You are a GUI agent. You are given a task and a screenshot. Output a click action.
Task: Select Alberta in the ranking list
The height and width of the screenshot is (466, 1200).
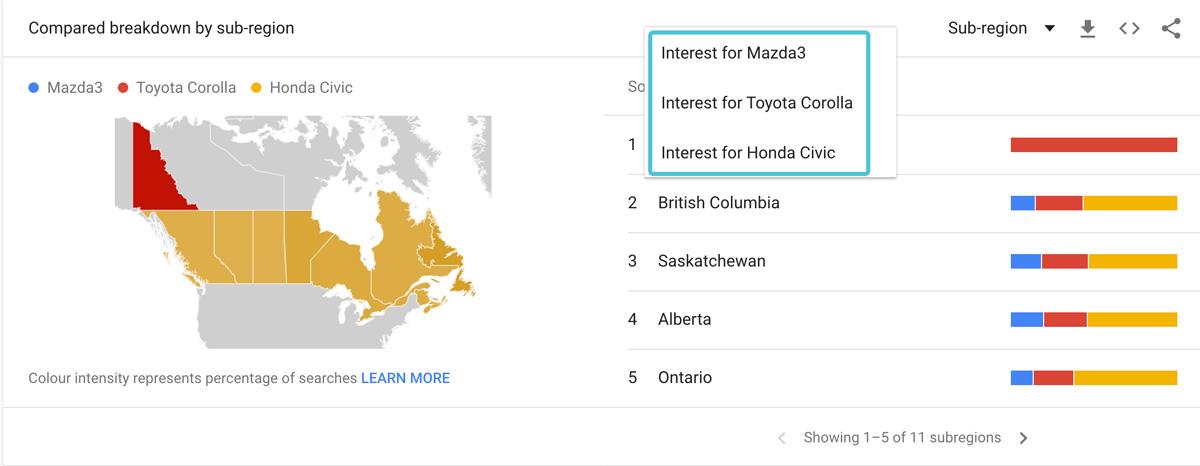click(684, 319)
